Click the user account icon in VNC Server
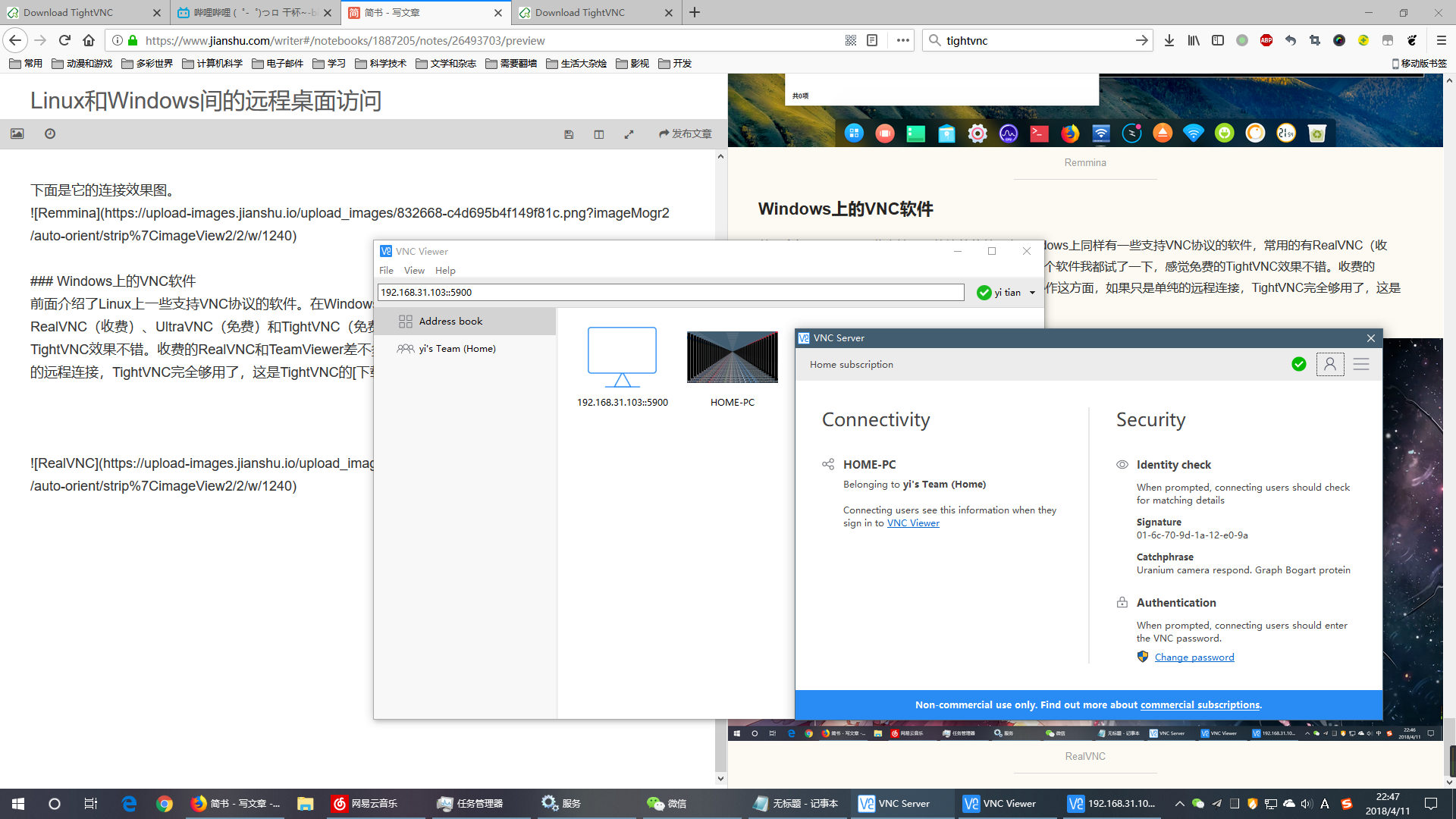The width and height of the screenshot is (1456, 819). click(1329, 364)
